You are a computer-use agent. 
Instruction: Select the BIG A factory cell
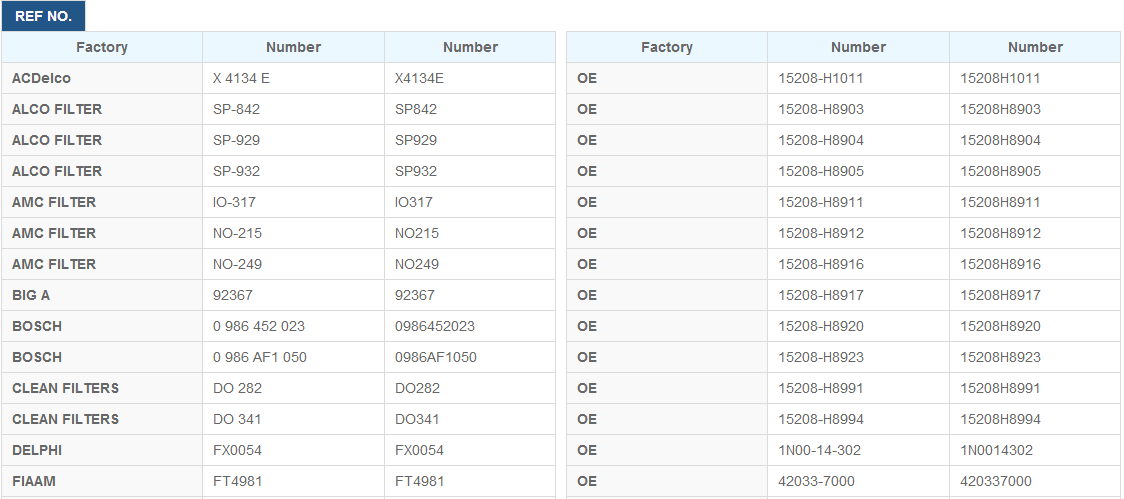[x=102, y=295]
